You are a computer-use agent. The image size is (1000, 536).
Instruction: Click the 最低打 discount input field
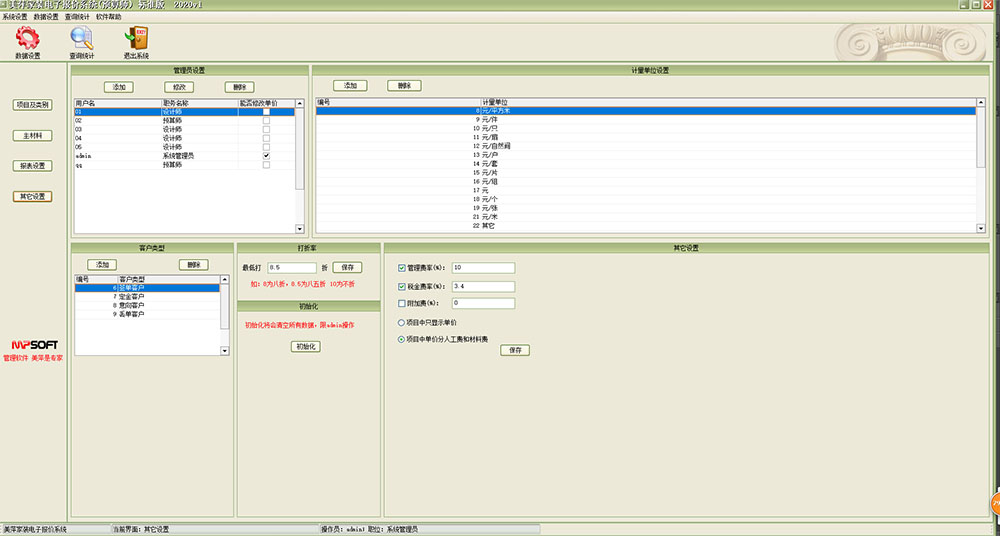(x=291, y=268)
